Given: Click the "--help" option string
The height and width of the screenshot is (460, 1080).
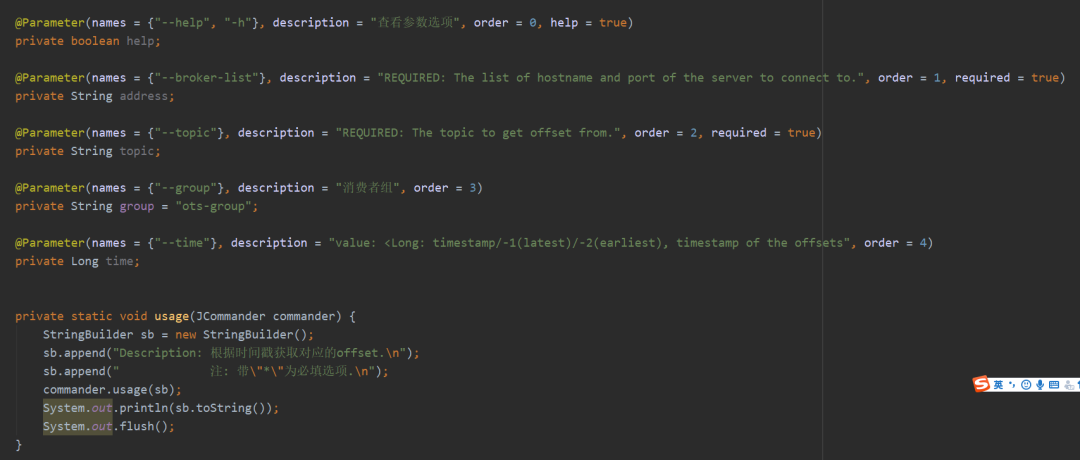Looking at the screenshot, I should 182,23.
